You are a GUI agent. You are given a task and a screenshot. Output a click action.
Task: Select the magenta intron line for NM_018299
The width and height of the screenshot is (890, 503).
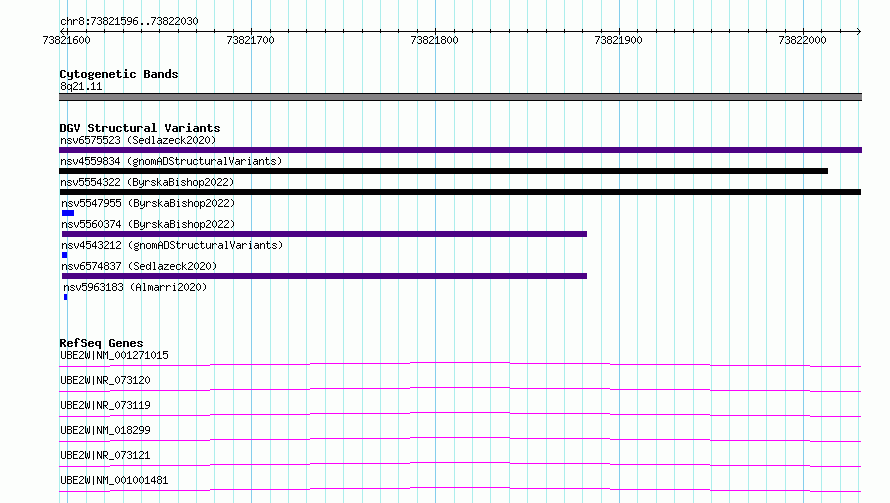click(460, 439)
